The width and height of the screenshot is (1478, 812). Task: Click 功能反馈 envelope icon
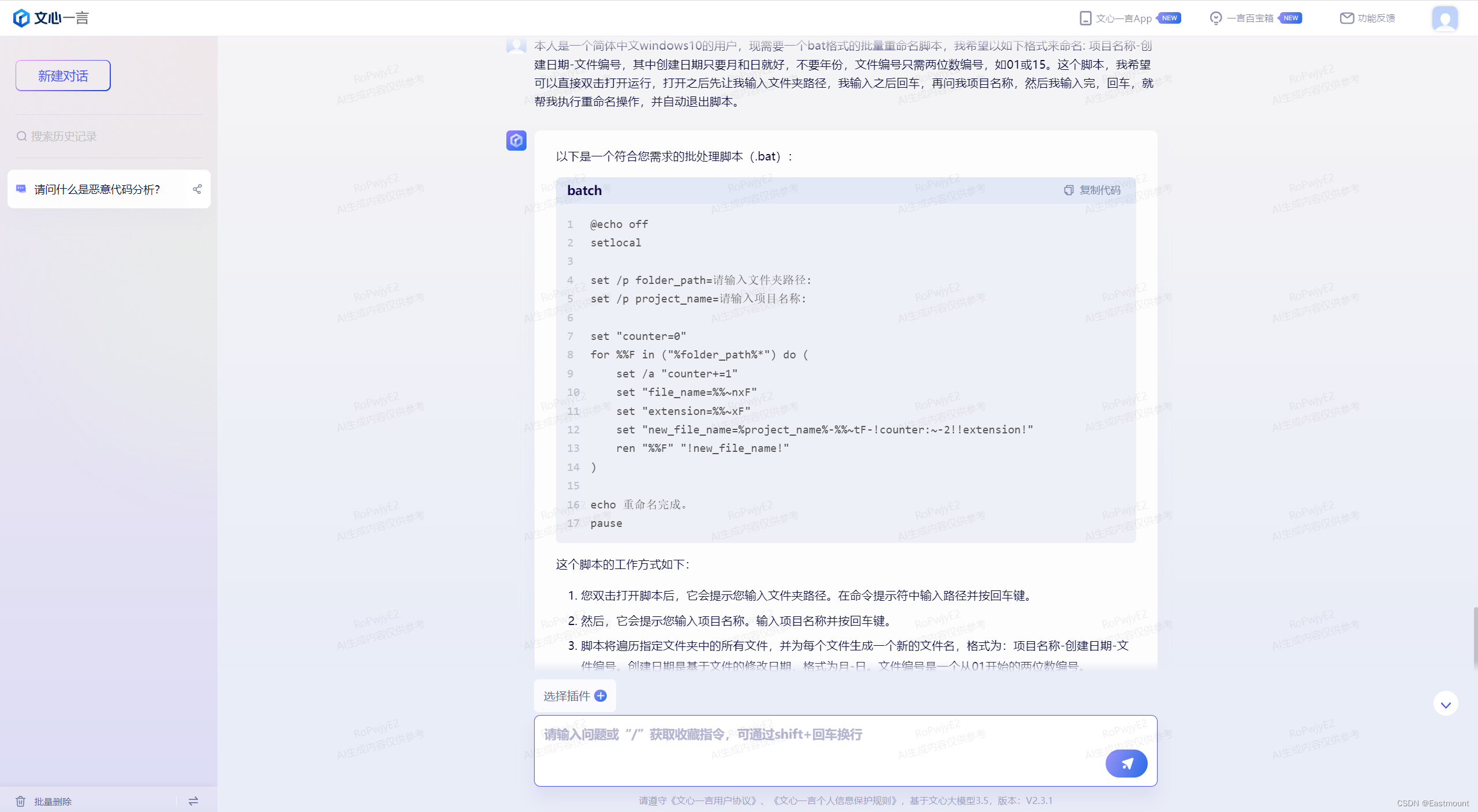[1346, 18]
